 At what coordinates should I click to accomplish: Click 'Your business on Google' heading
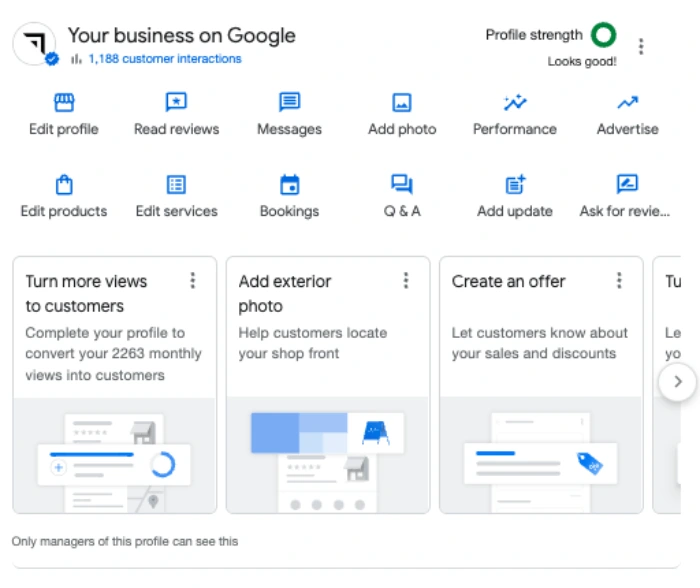coord(181,36)
